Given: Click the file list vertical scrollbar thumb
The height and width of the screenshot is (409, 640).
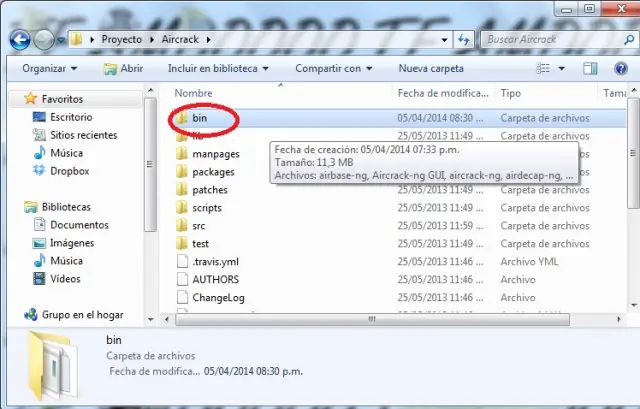Looking at the screenshot, I should [633, 153].
